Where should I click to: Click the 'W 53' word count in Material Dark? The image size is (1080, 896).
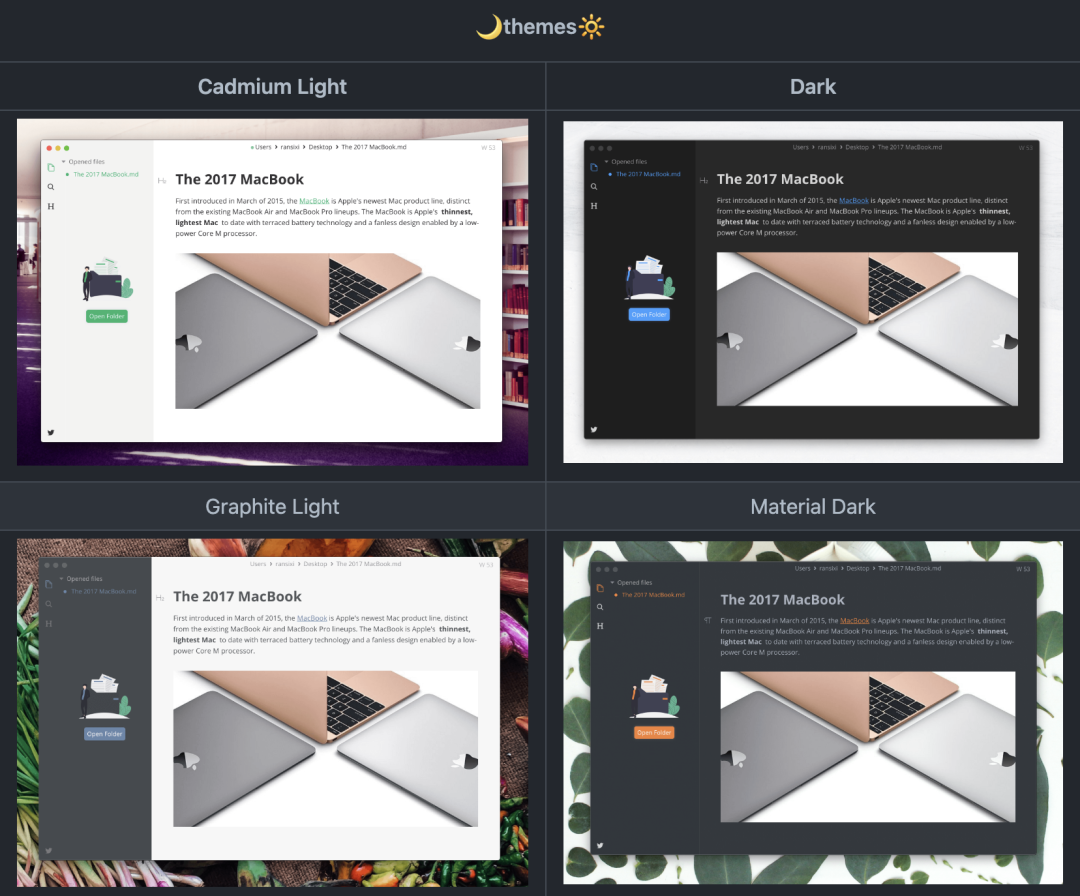coord(1023,570)
